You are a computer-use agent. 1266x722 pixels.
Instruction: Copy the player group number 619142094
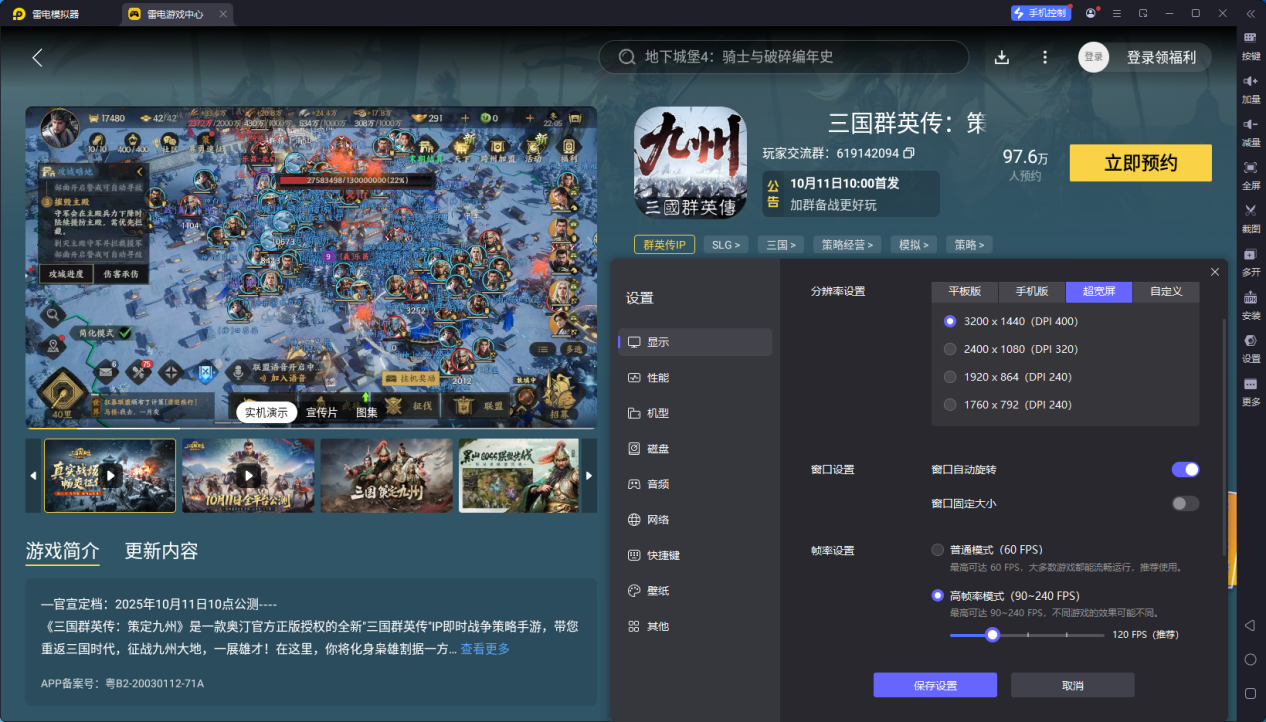909,153
